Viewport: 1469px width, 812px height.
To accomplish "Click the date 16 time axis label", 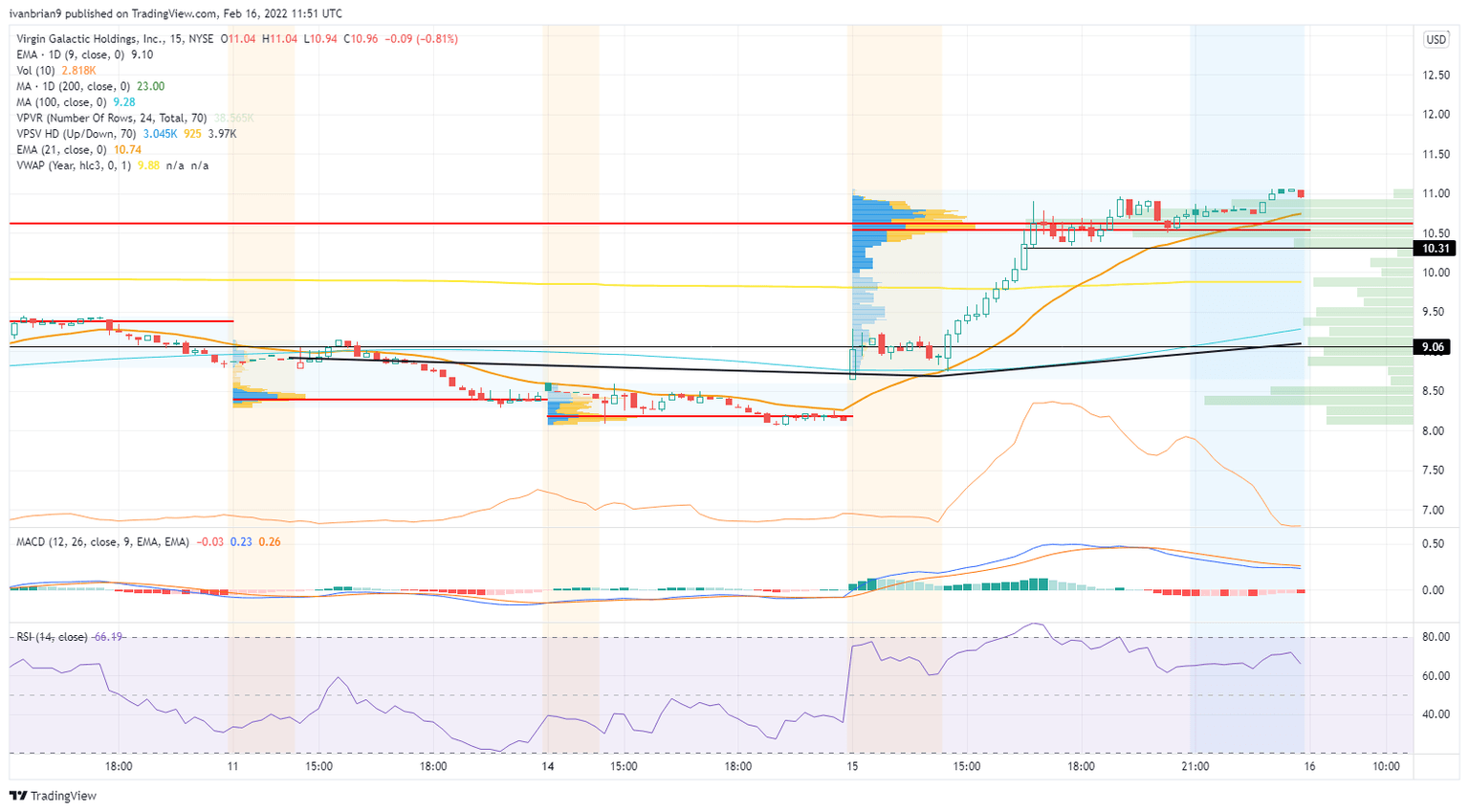I will pyautogui.click(x=1309, y=767).
